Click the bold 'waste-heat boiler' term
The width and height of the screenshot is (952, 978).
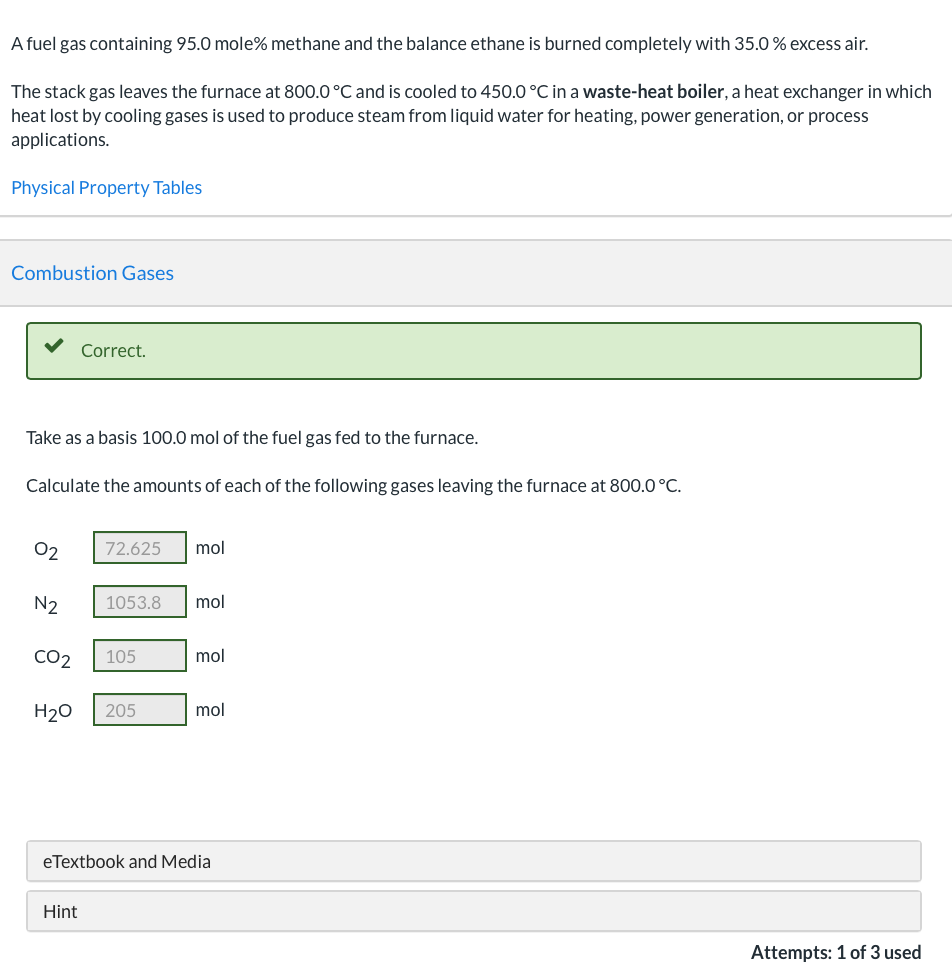653,92
